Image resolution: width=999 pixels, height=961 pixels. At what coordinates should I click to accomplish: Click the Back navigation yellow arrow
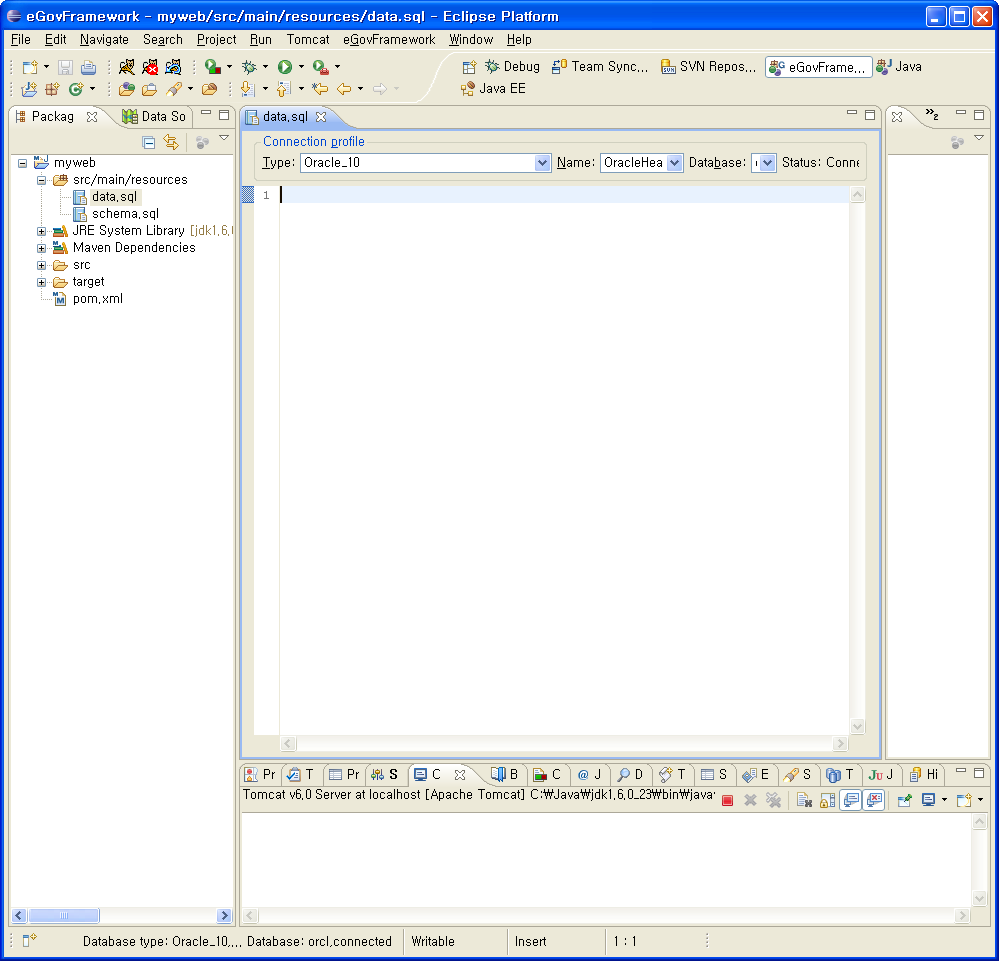(x=344, y=89)
